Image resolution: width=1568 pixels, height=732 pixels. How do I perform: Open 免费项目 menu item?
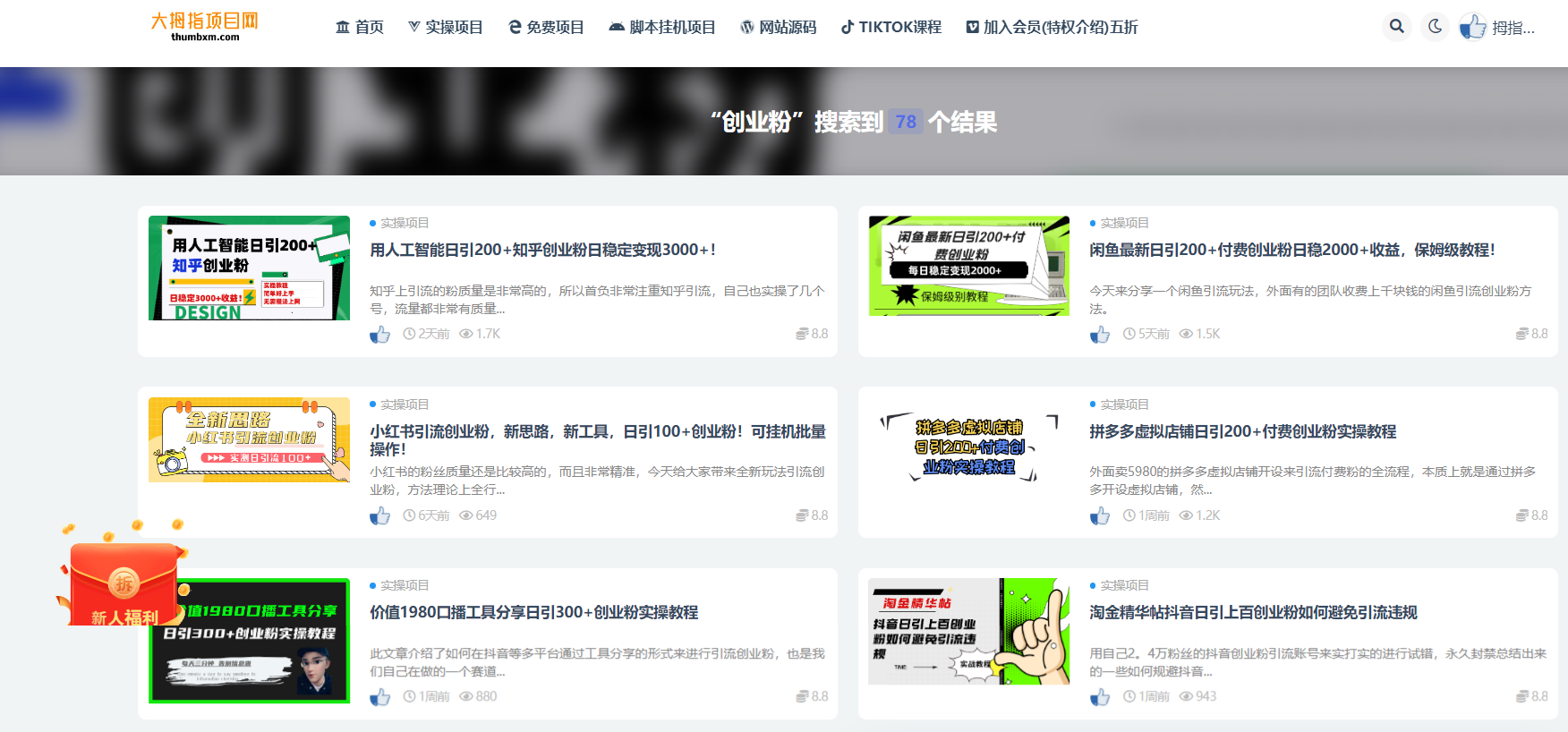[x=546, y=27]
